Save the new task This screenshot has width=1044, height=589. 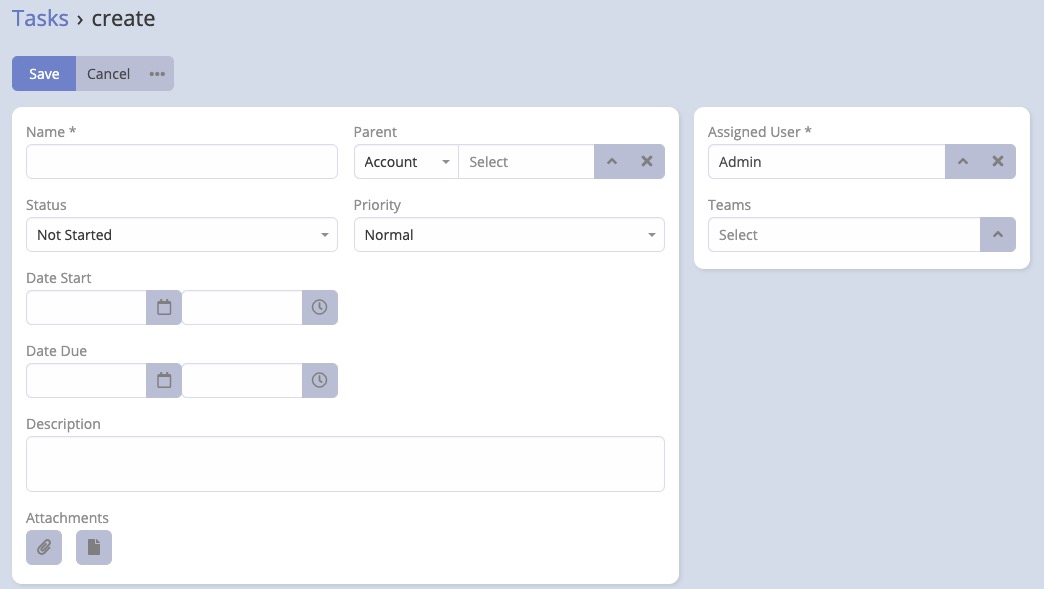(x=43, y=73)
